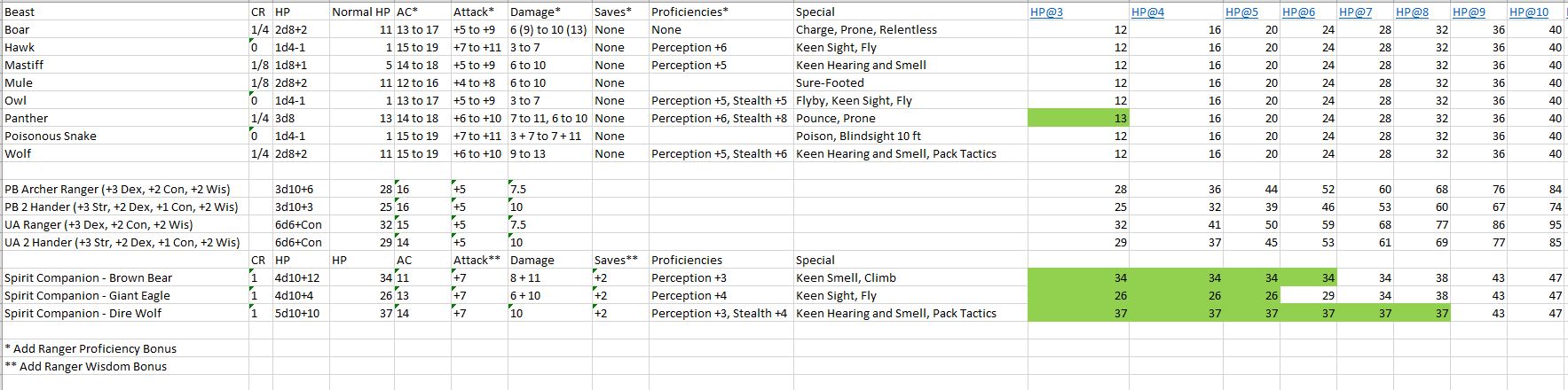The image size is (1568, 390).
Task: Select the Wolf Pack Tactics special cell
Action: point(910,153)
